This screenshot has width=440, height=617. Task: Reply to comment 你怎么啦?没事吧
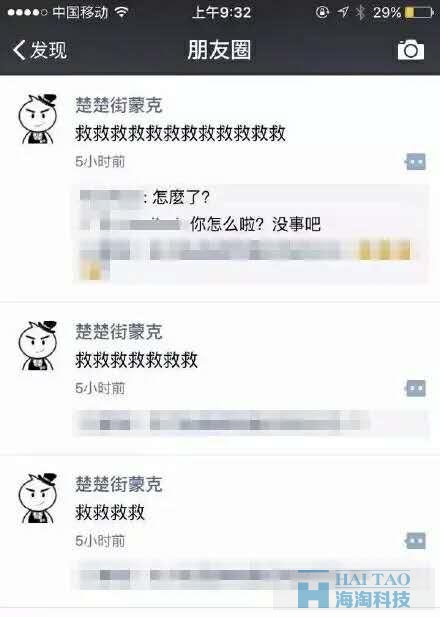(x=255, y=225)
